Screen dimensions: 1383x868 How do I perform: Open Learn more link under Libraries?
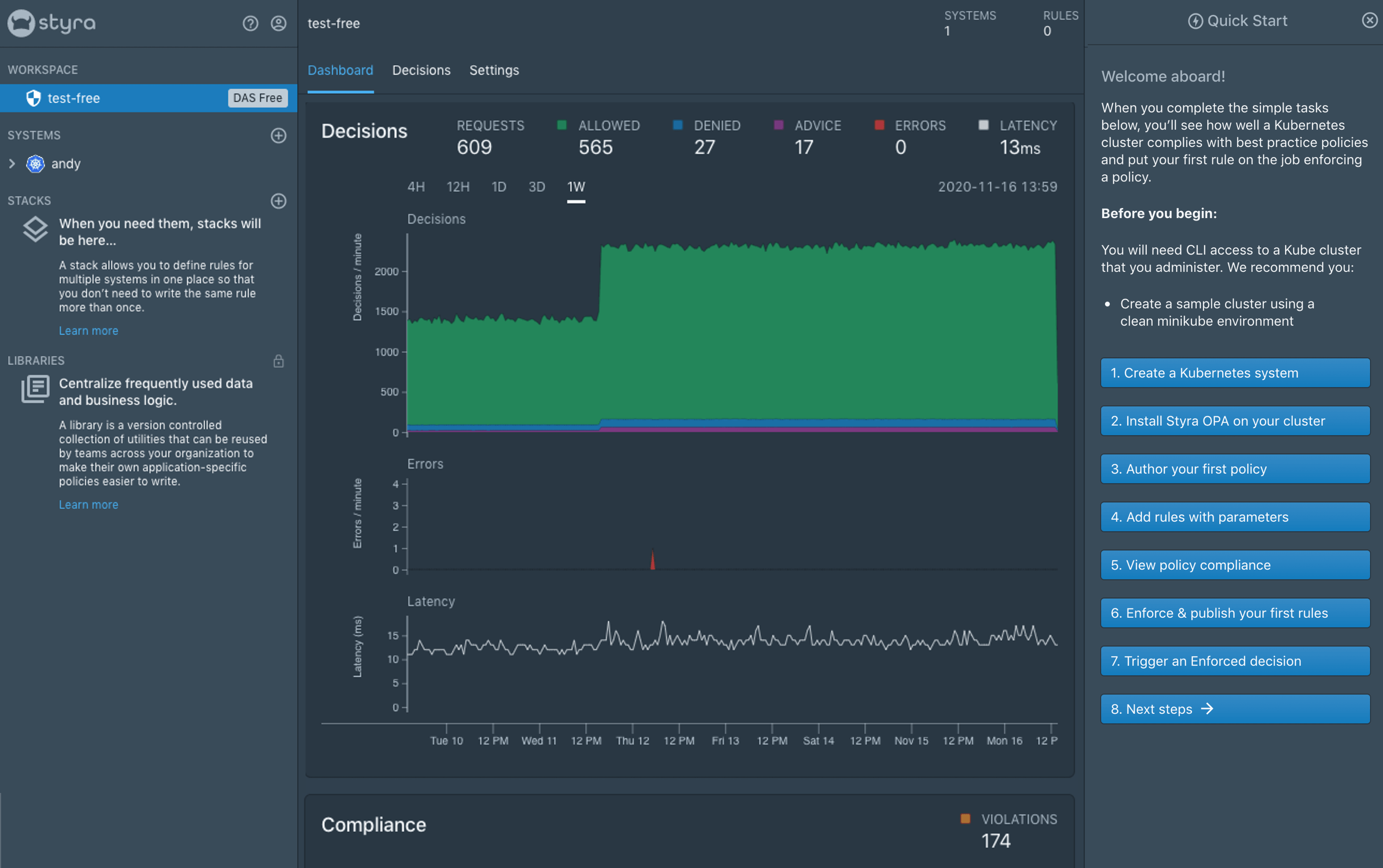pyautogui.click(x=88, y=505)
